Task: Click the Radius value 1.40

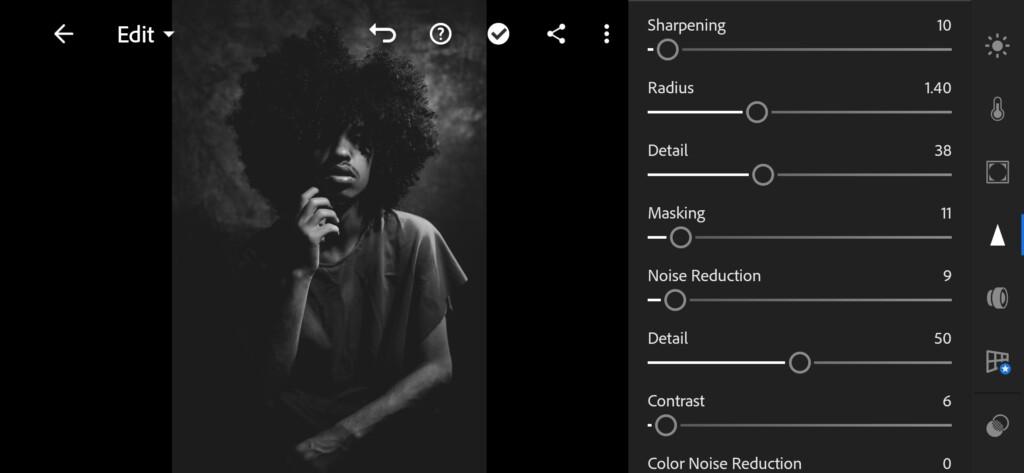Action: click(938, 88)
